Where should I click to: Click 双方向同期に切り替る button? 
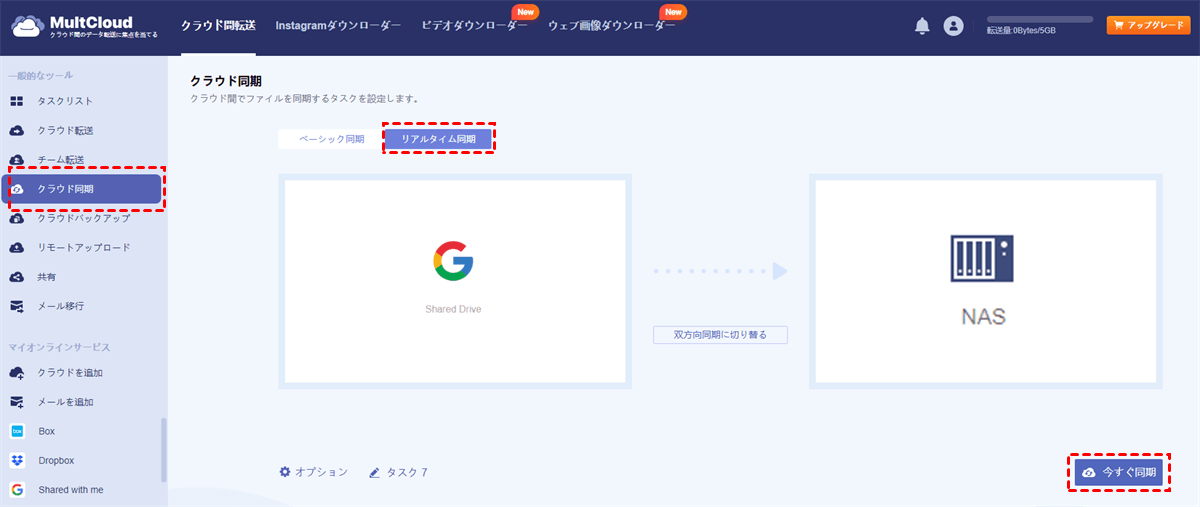(720, 335)
